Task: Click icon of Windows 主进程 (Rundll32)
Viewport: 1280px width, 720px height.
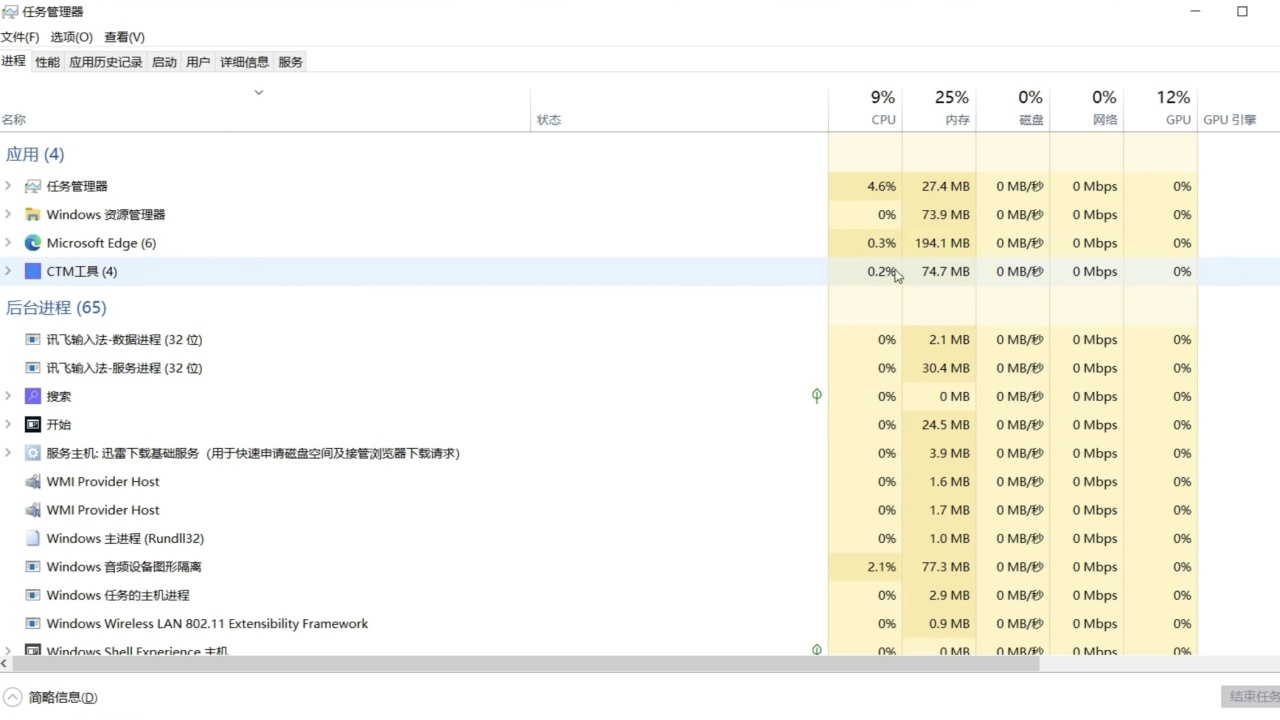Action: (x=33, y=538)
